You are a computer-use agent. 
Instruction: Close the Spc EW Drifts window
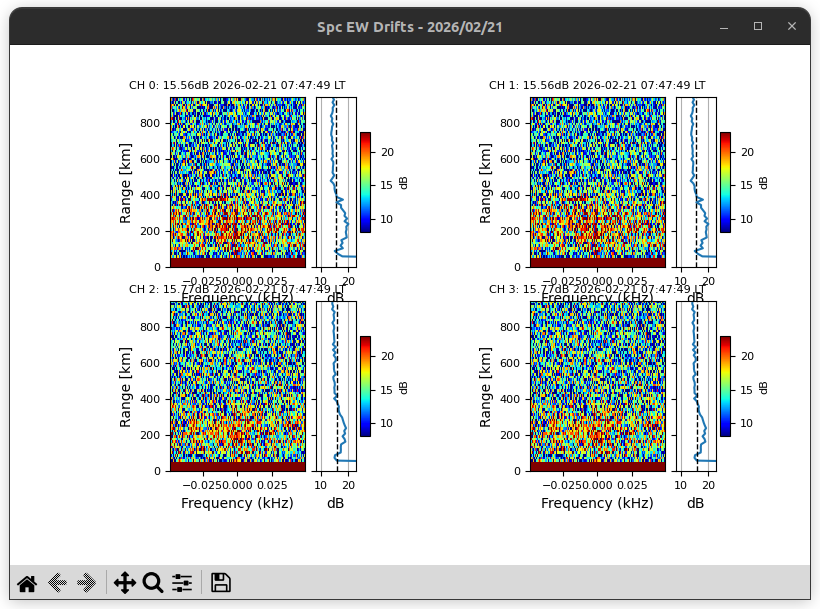click(792, 26)
